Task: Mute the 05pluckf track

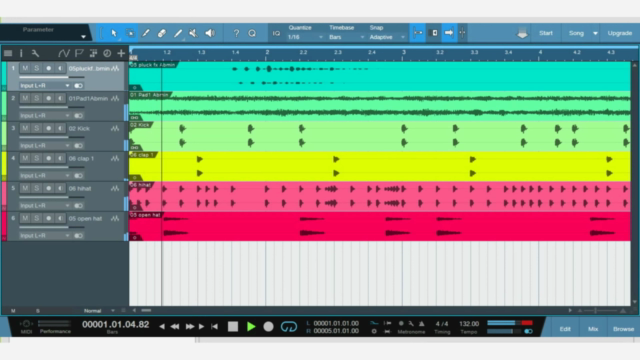Action: tap(25, 68)
